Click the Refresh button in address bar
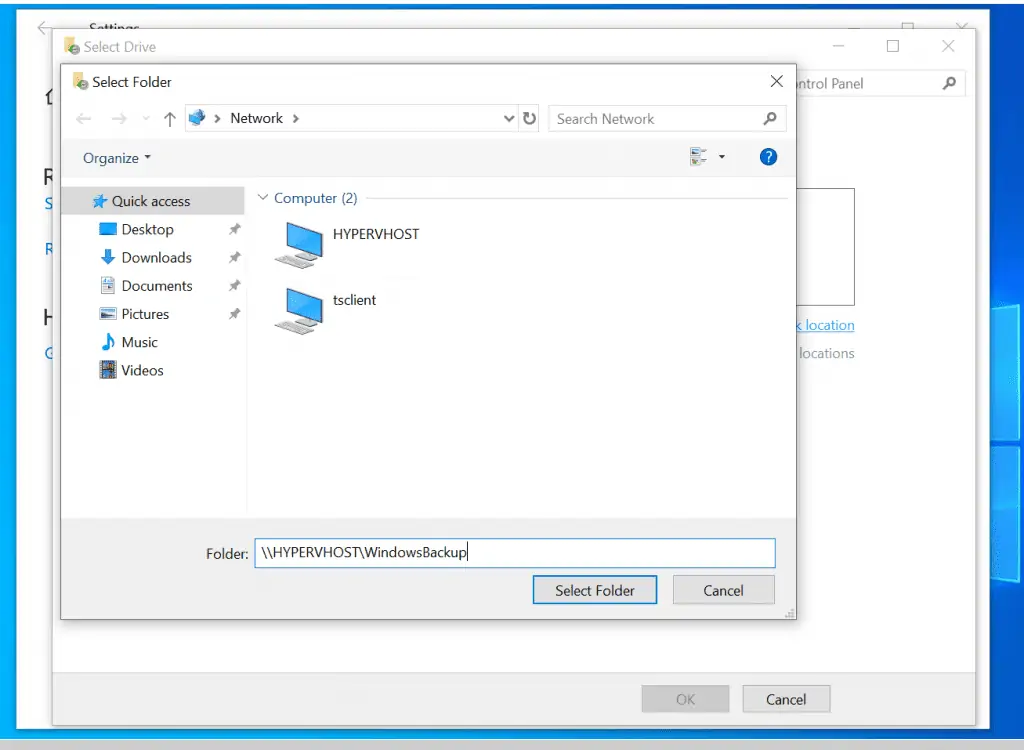 (x=530, y=118)
